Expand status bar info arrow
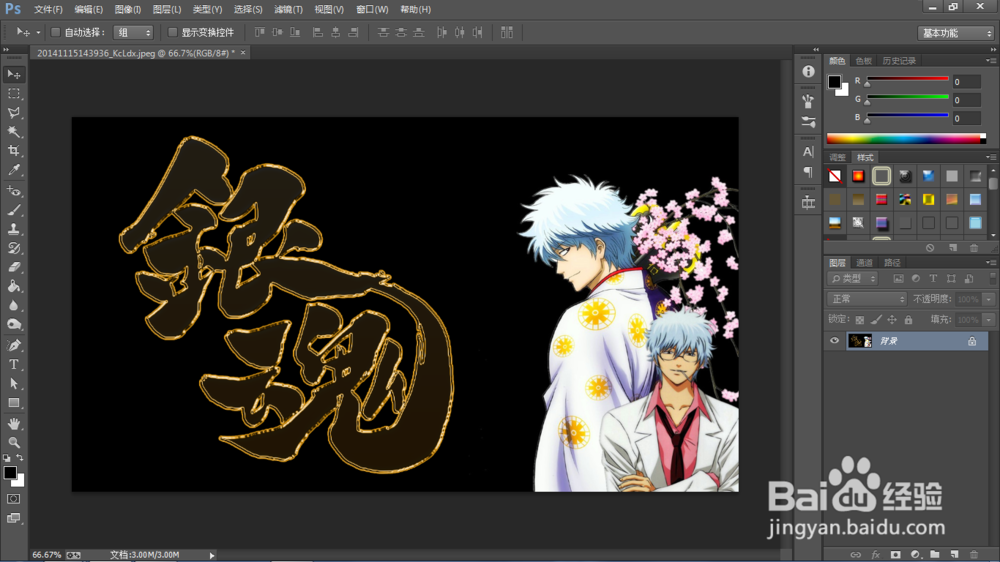Viewport: 1000px width, 562px height. pyautogui.click(x=212, y=555)
